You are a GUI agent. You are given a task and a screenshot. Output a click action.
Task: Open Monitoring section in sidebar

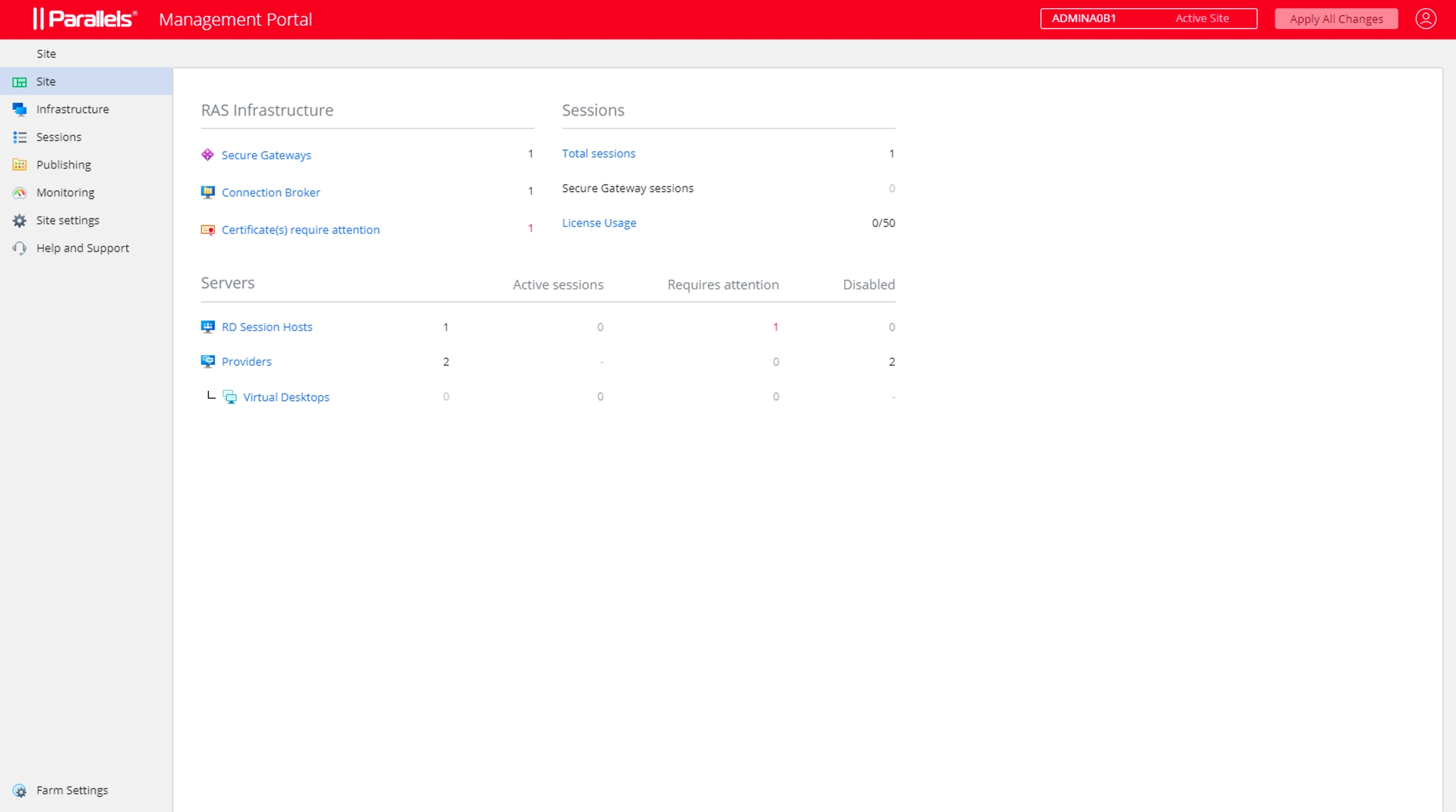tap(65, 193)
